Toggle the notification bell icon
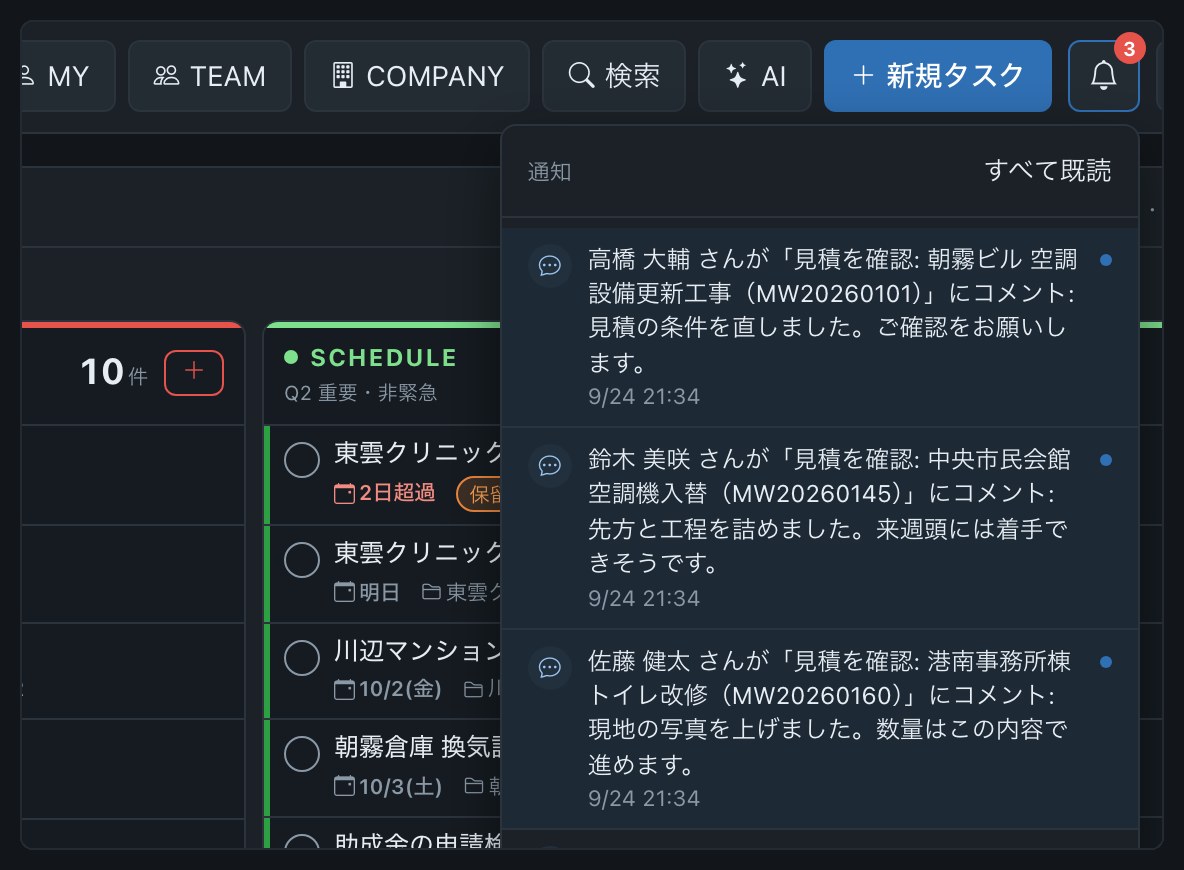The image size is (1184, 870). click(1103, 76)
